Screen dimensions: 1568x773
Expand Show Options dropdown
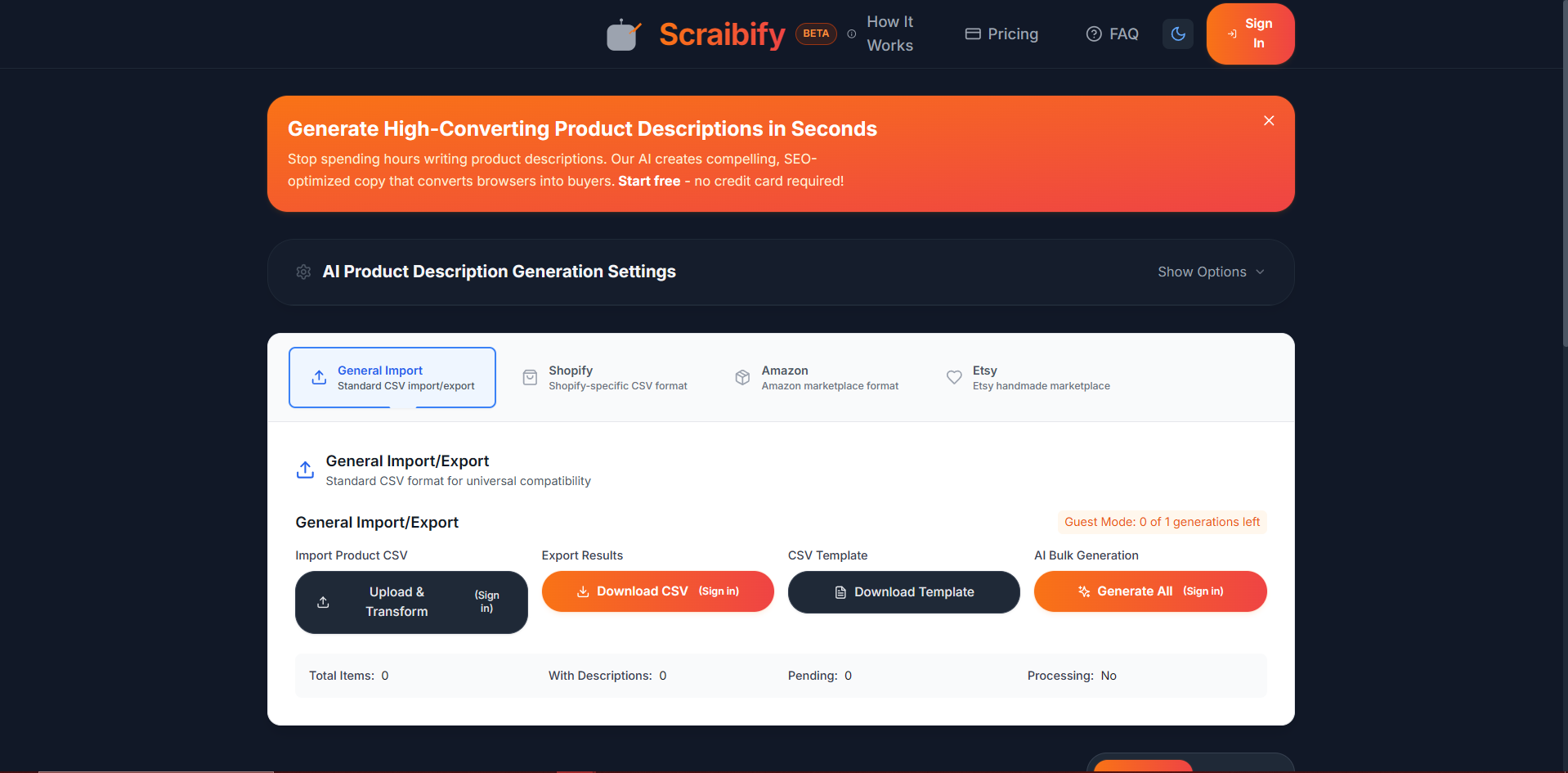[1210, 272]
